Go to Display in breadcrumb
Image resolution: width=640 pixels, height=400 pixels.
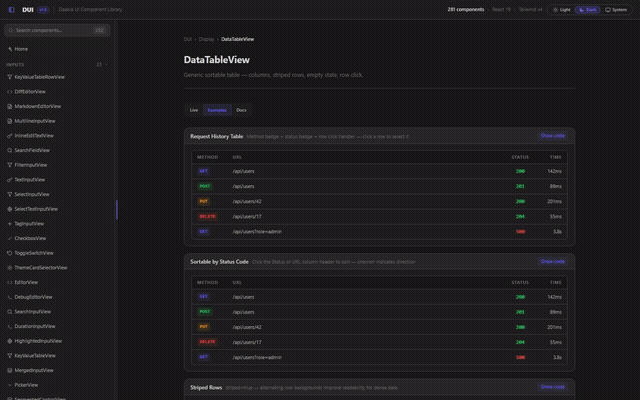[x=206, y=39]
